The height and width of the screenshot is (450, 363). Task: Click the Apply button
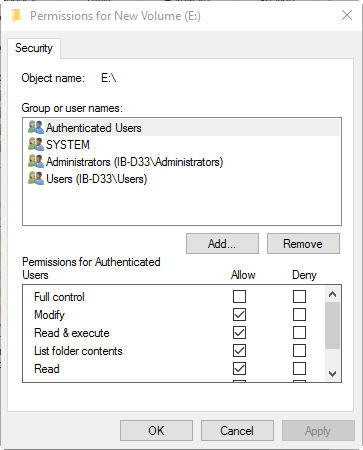pos(318,431)
